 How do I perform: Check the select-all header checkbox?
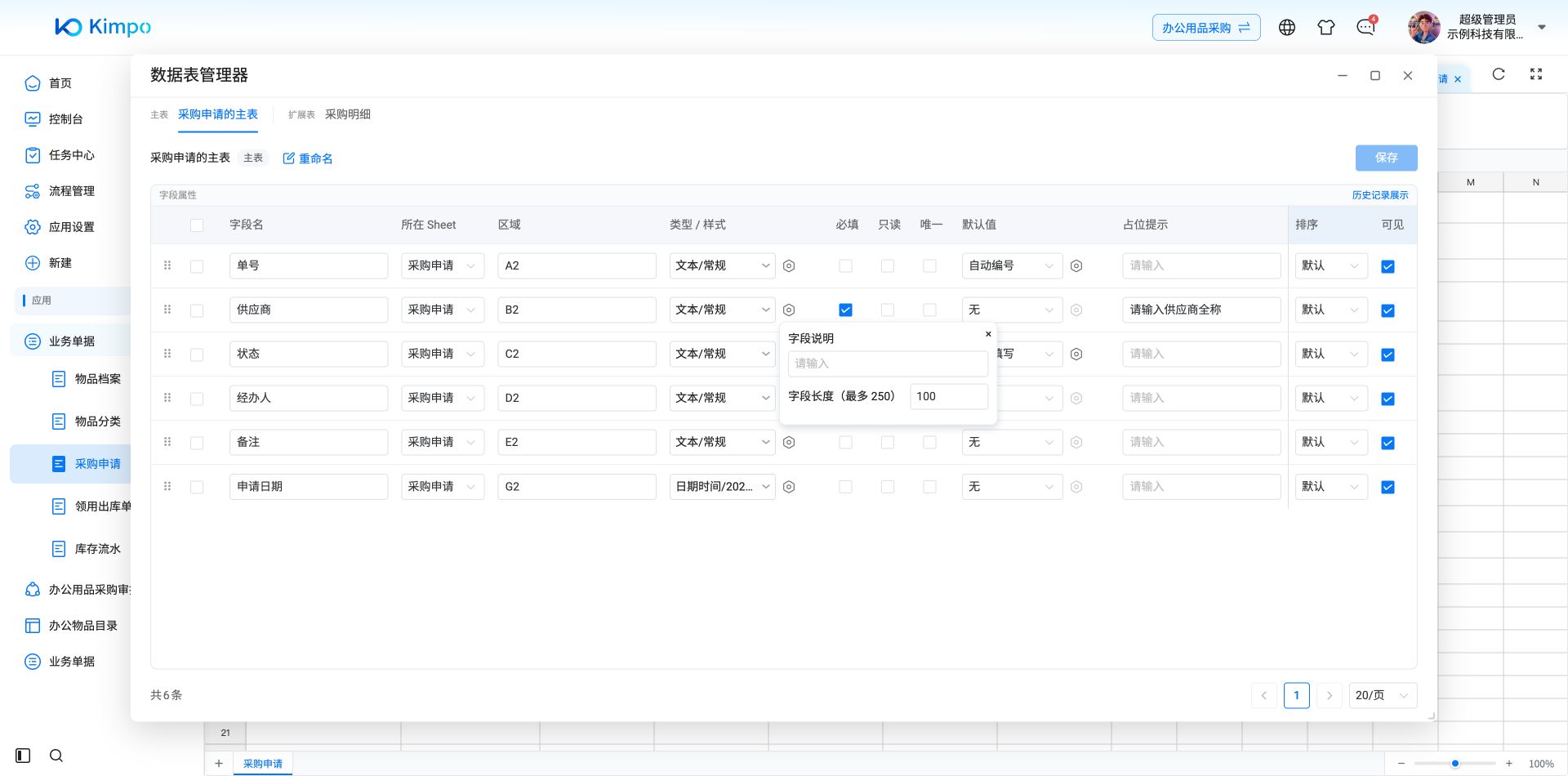pos(197,225)
